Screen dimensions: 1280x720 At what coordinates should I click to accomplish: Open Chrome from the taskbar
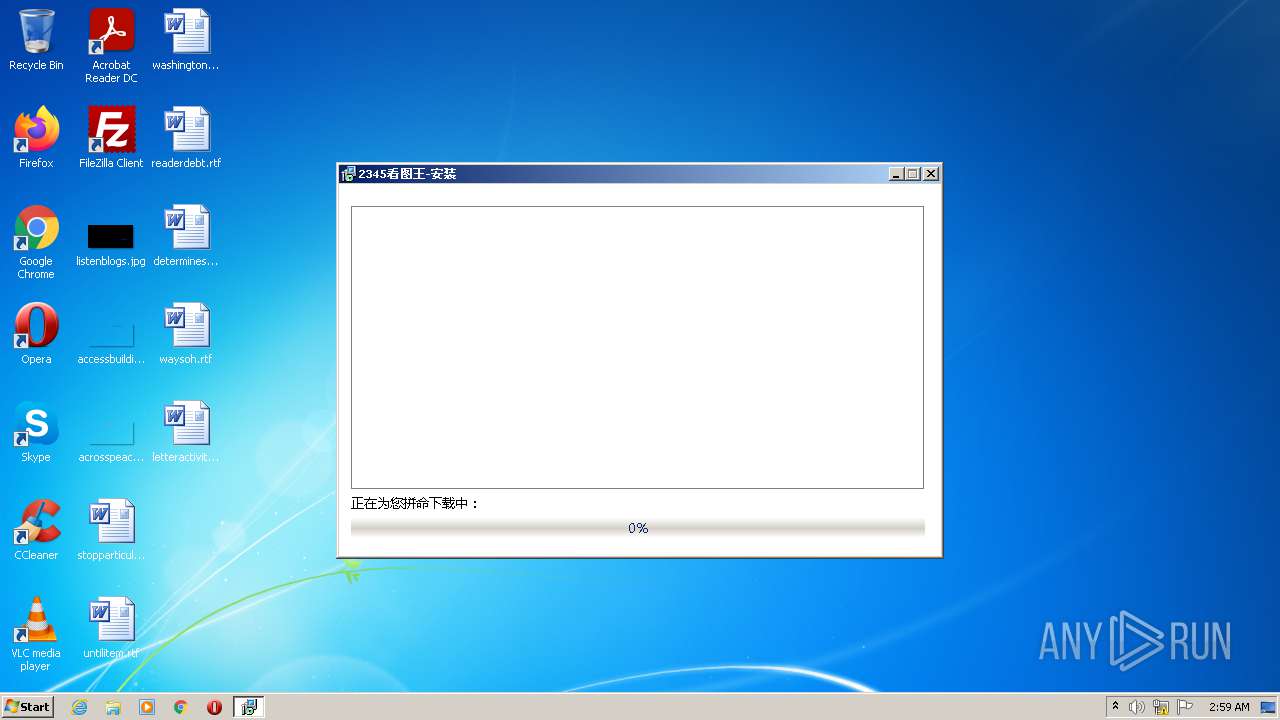pyautogui.click(x=181, y=707)
